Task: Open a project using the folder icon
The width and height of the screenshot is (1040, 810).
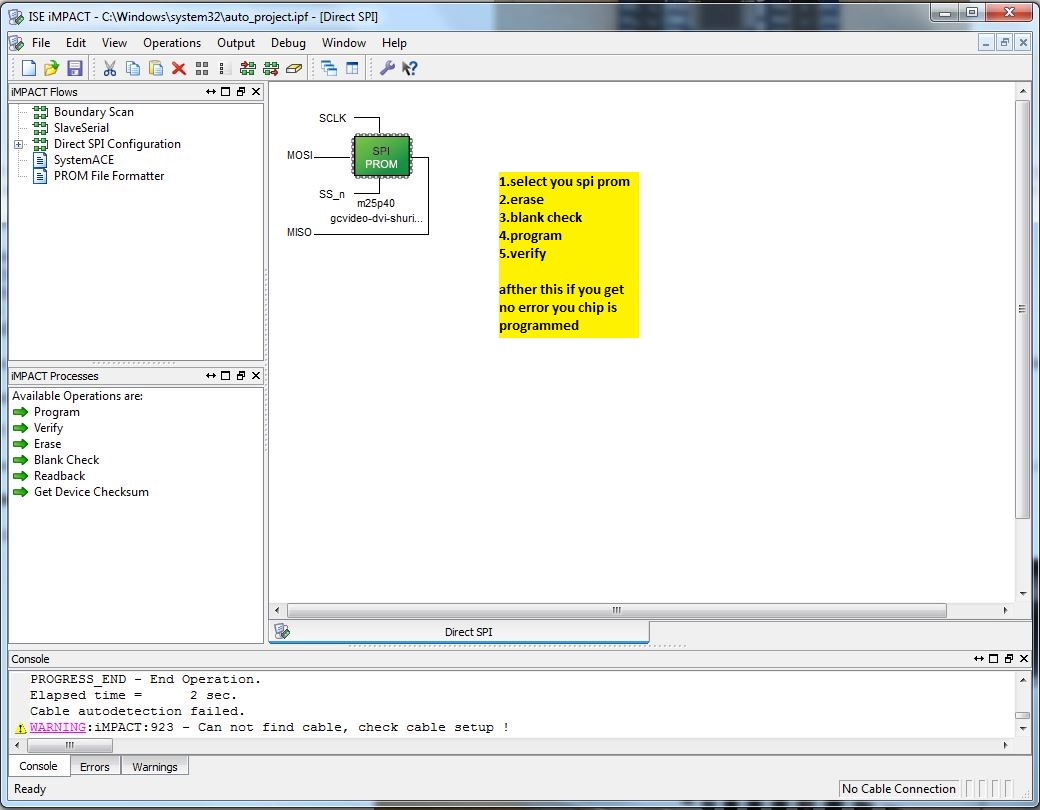Action: pos(51,68)
